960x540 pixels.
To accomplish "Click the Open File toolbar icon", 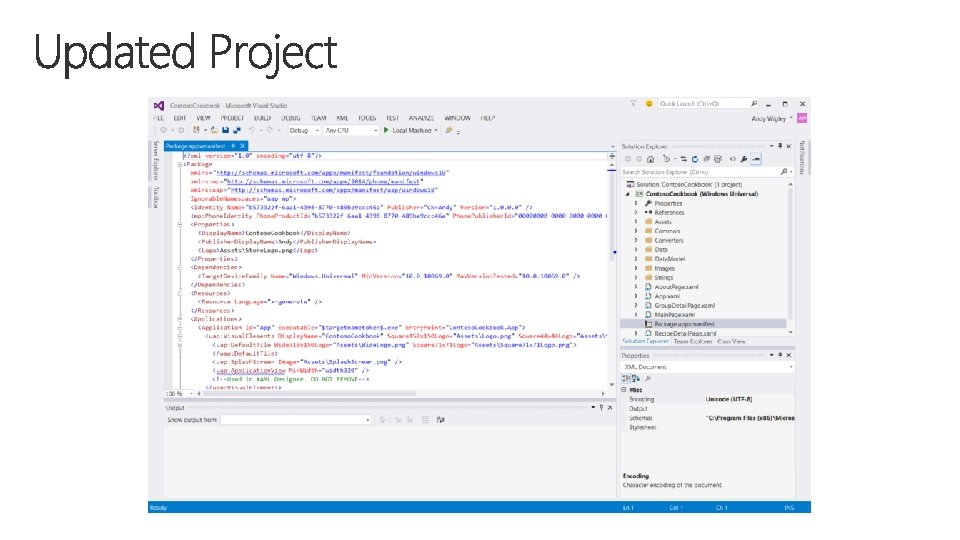I will pyautogui.click(x=214, y=130).
